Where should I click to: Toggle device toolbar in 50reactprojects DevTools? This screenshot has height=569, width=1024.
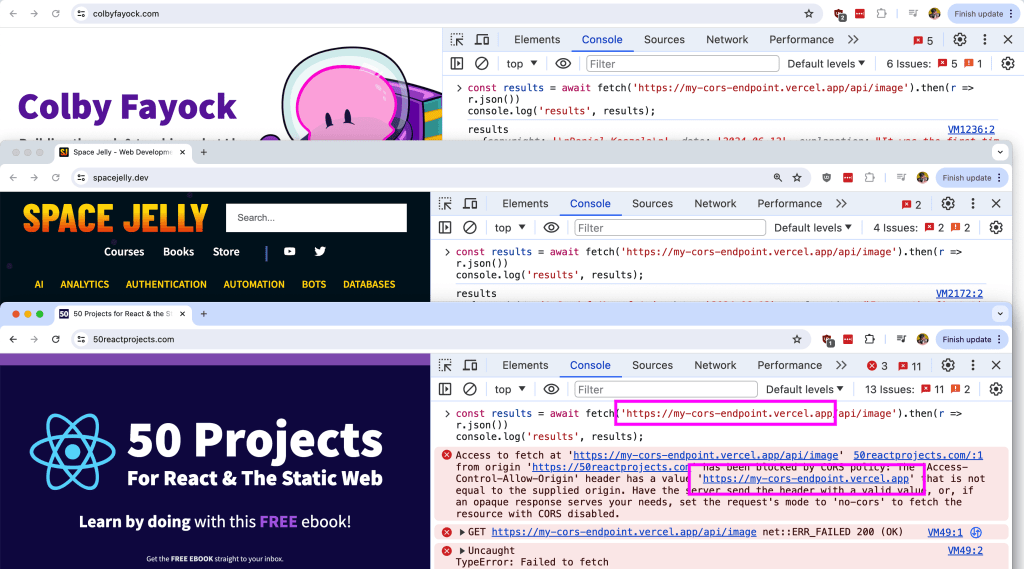(470, 365)
